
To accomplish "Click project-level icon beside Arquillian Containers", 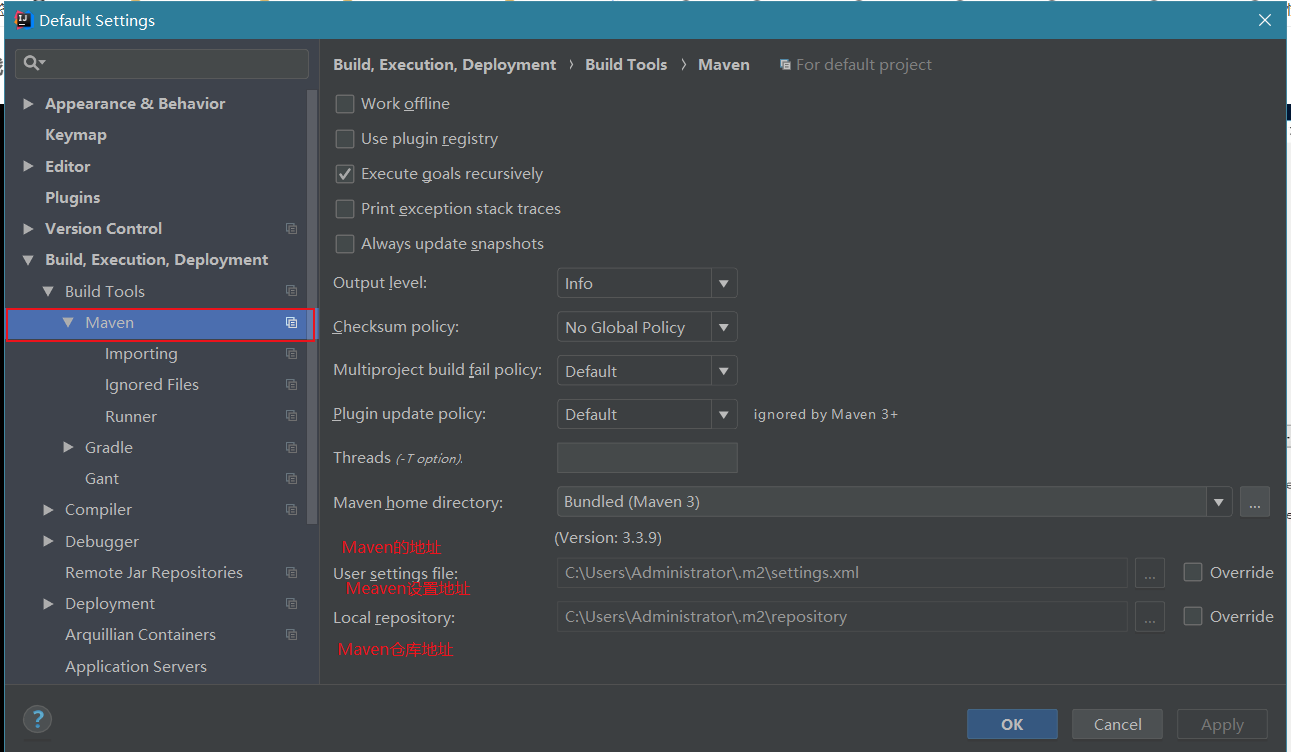I will [291, 635].
